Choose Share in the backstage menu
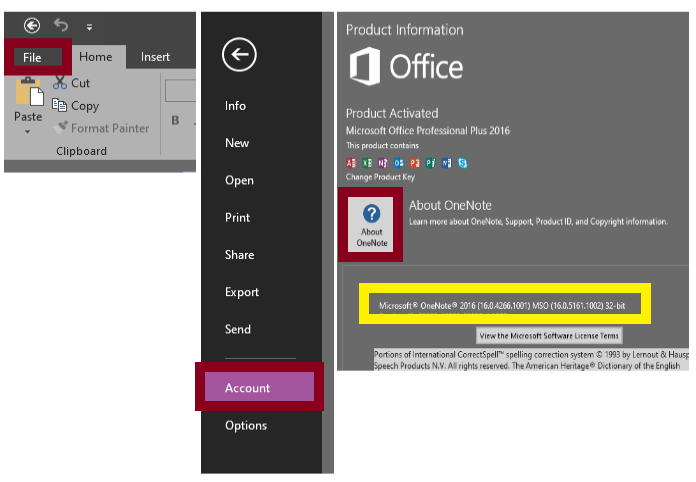This screenshot has width=696, height=482. (239, 255)
